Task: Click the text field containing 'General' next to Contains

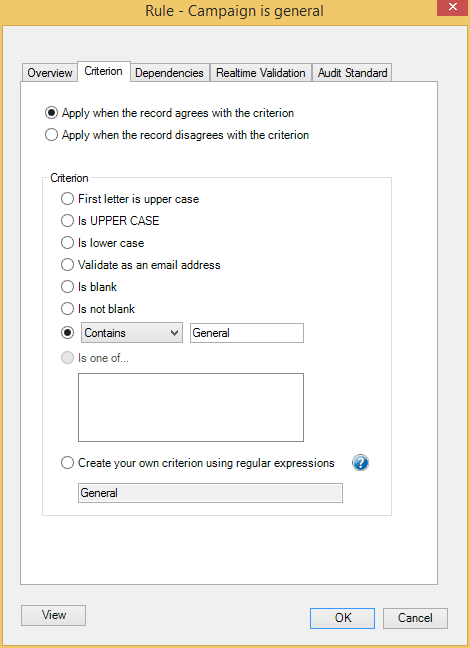Action: (x=247, y=333)
